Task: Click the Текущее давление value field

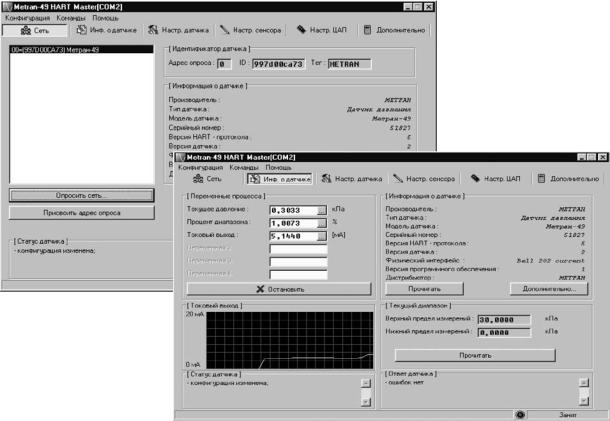Action: click(293, 210)
